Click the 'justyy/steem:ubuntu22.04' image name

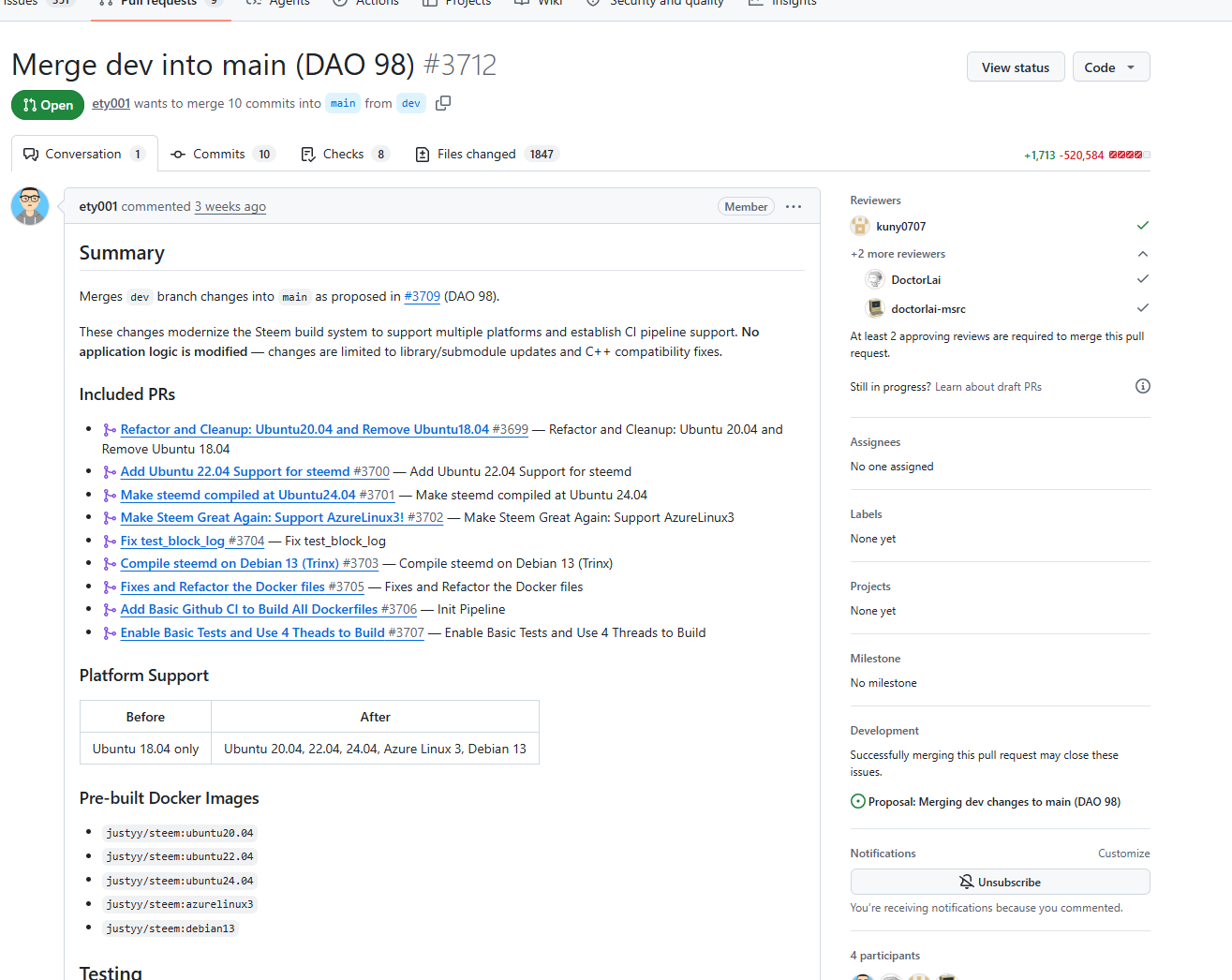coord(180,856)
